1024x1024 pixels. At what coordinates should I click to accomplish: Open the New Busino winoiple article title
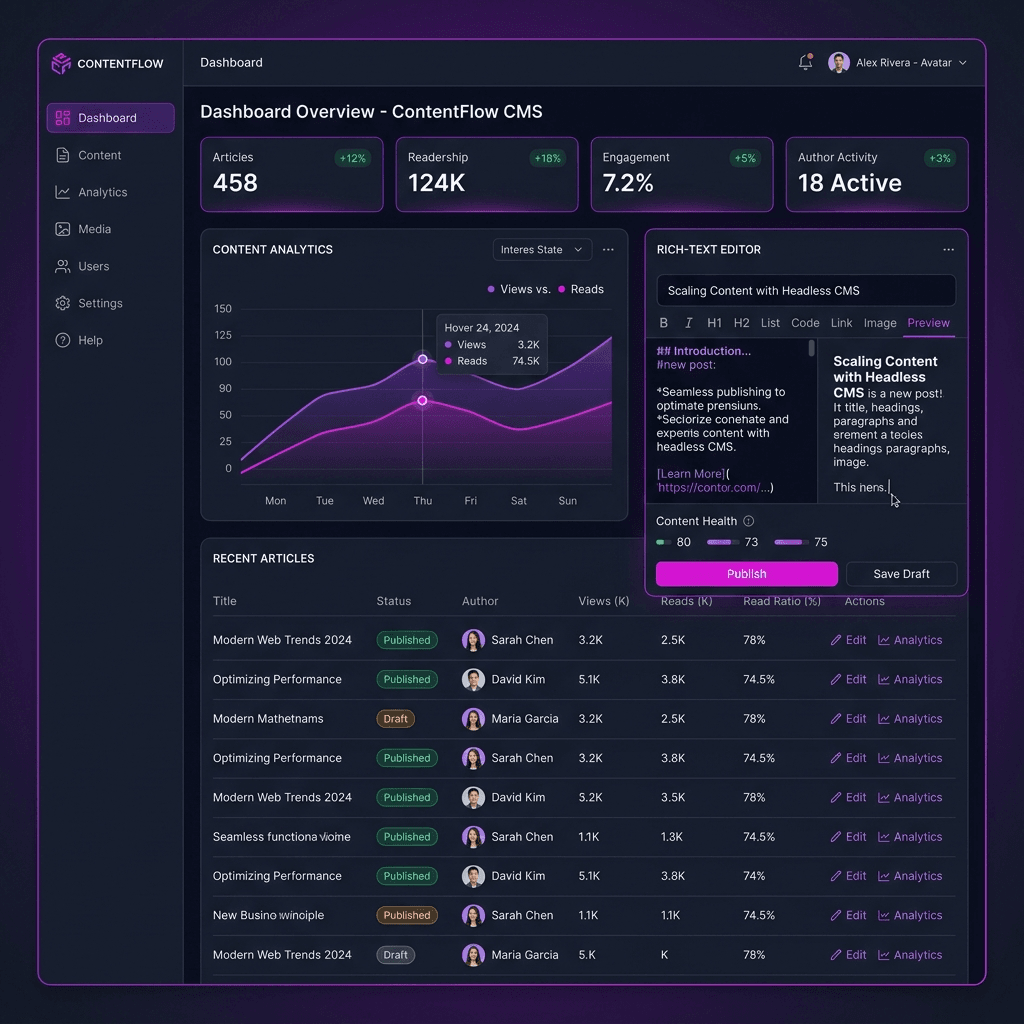coord(268,915)
